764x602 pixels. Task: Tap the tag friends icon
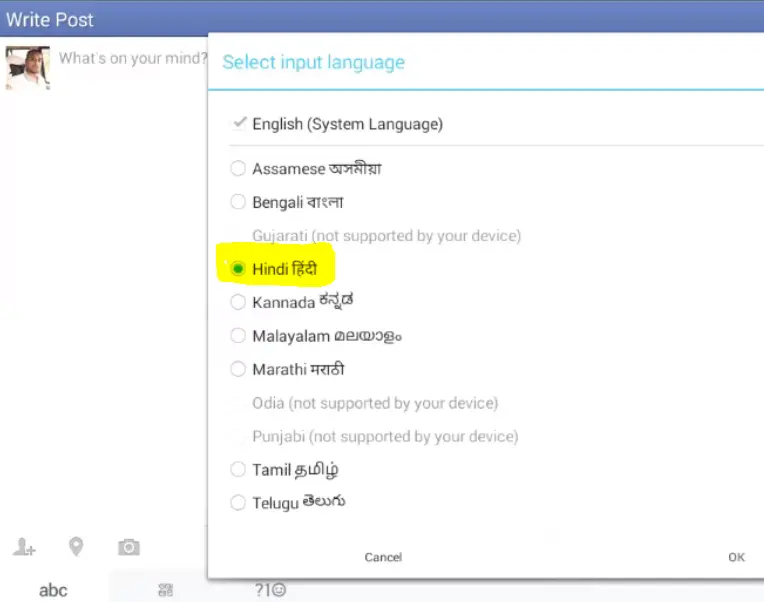24,547
